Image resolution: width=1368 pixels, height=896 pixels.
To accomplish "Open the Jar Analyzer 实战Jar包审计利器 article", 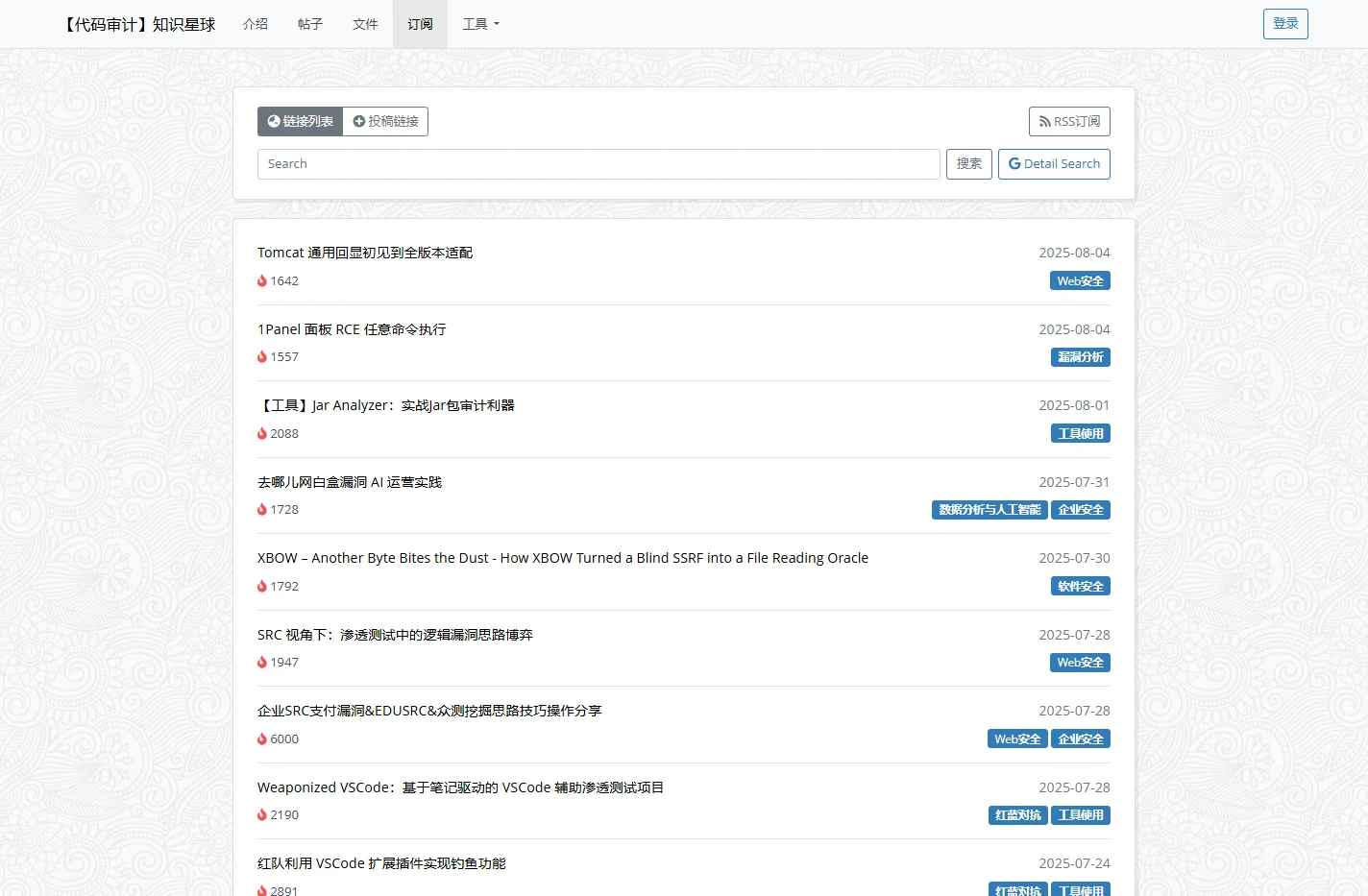I will (386, 405).
